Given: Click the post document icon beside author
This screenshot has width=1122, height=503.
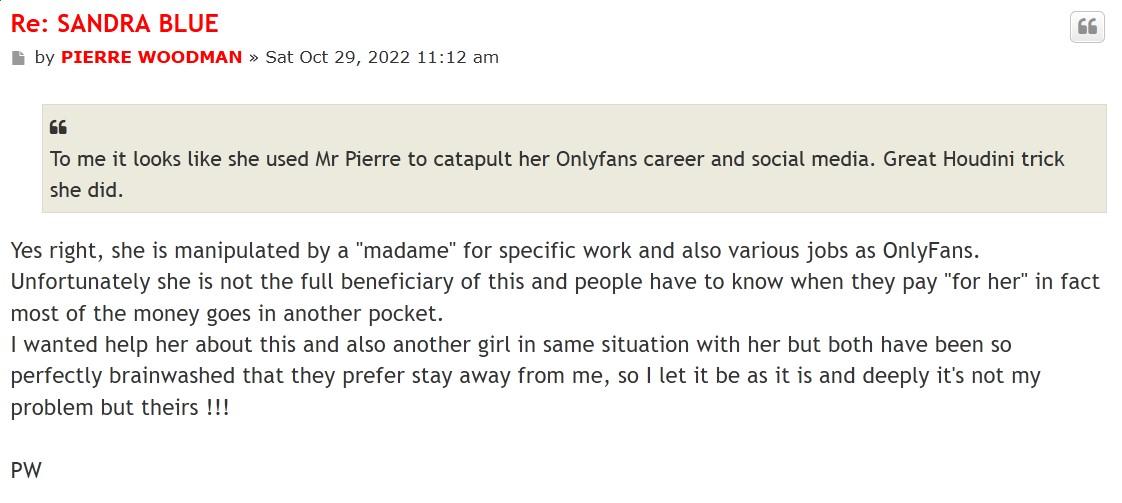Looking at the screenshot, I should point(18,58).
